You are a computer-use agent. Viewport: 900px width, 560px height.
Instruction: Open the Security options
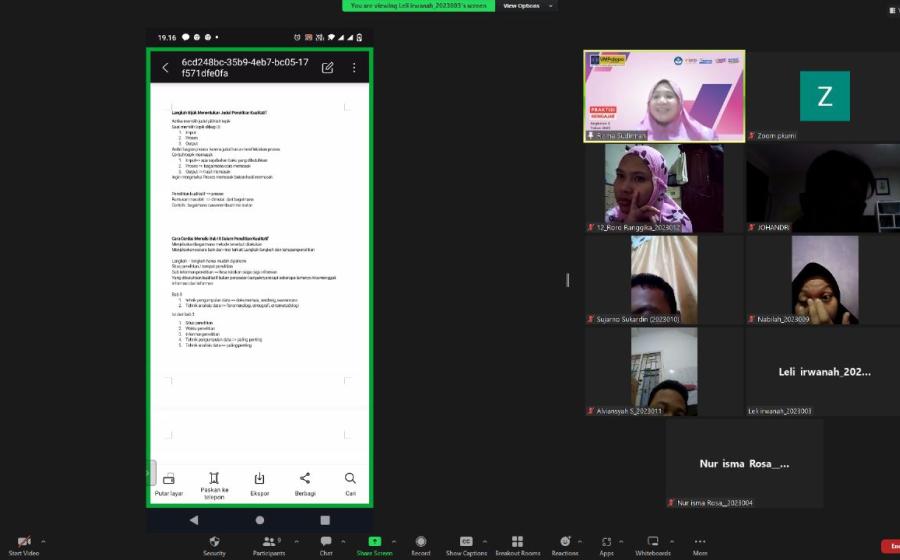click(x=214, y=544)
